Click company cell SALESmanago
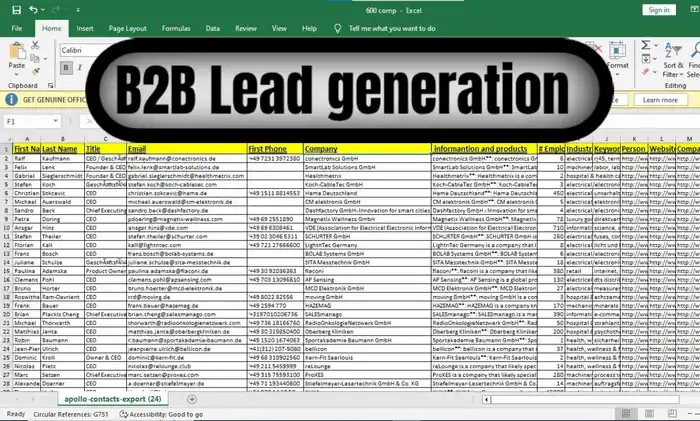 click(x=367, y=314)
